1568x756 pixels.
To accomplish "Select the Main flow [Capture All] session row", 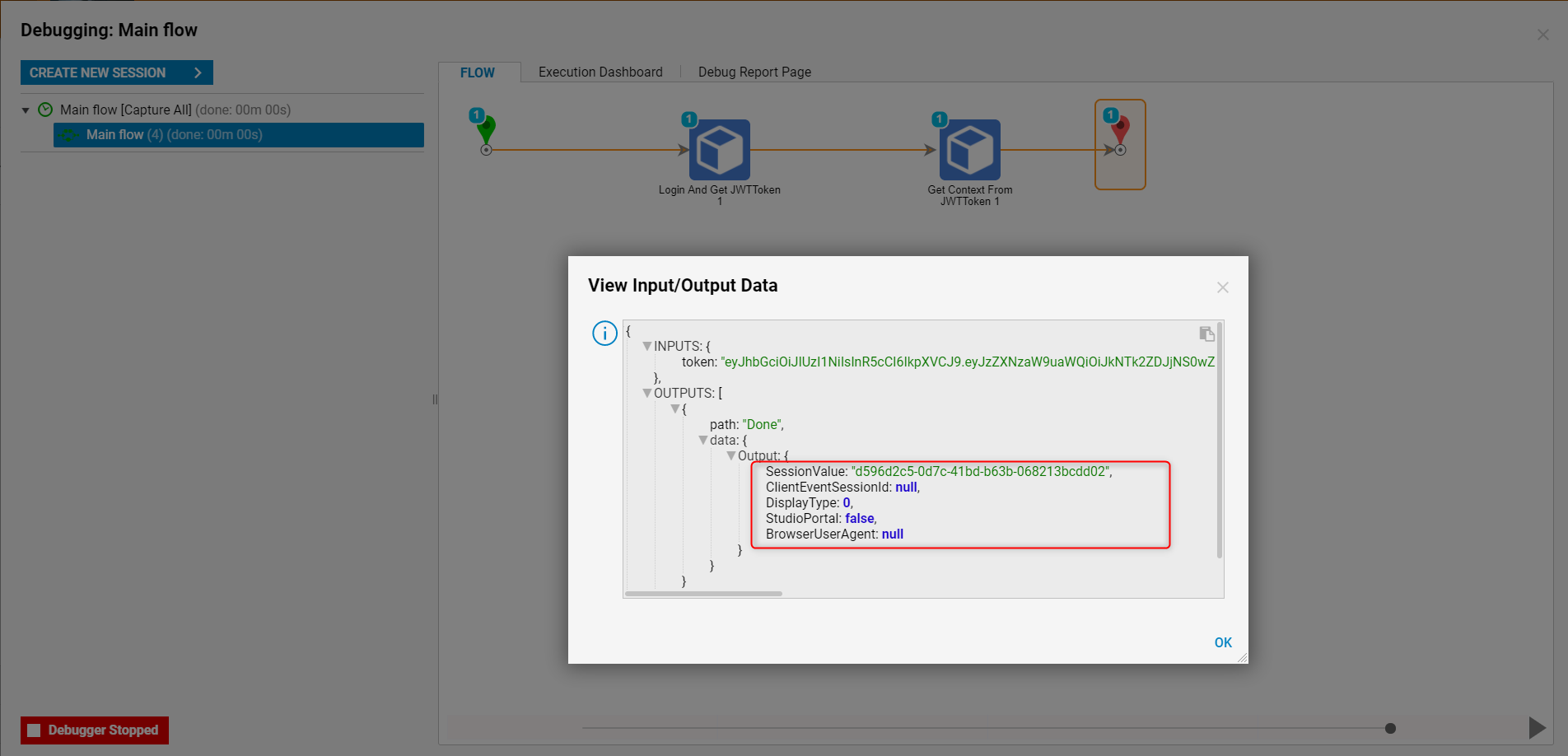I will pyautogui.click(x=175, y=110).
